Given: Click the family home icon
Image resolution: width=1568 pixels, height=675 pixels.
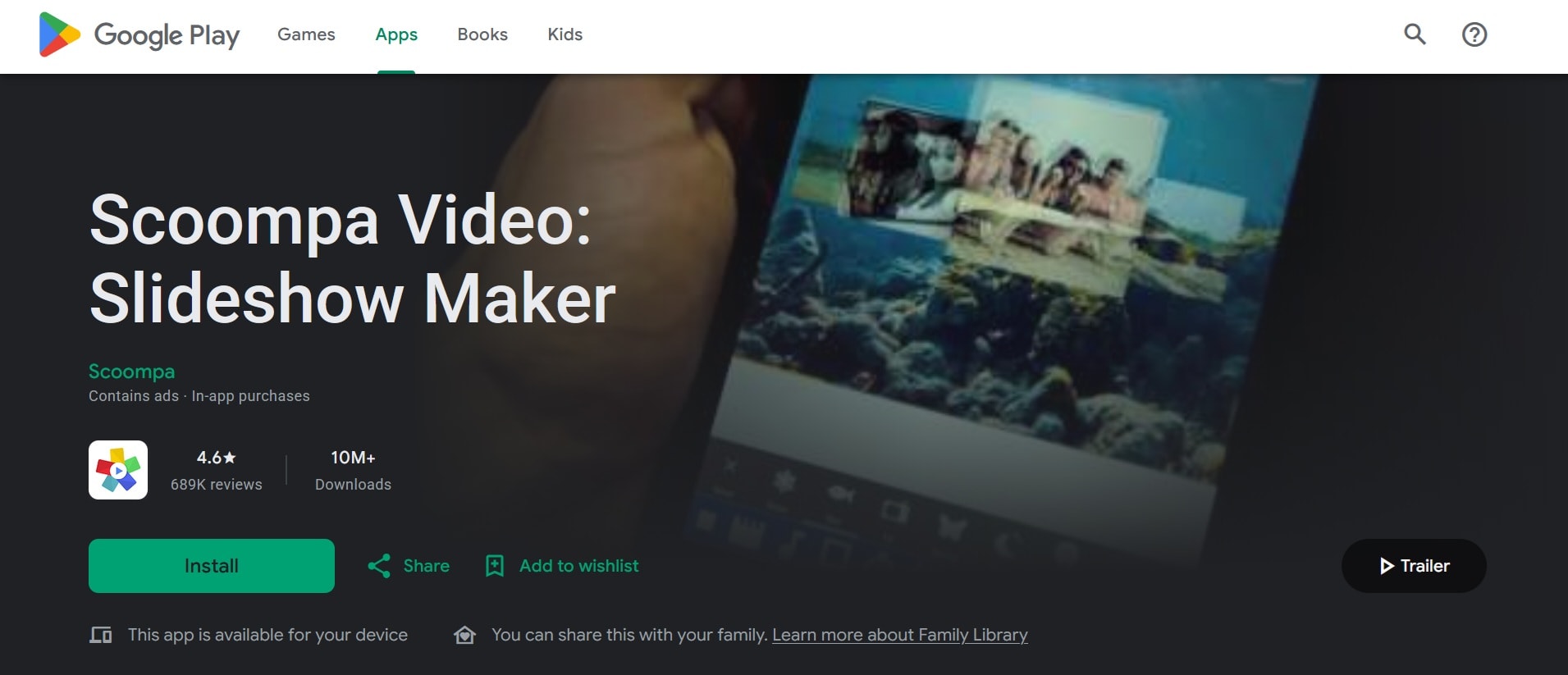Looking at the screenshot, I should click(465, 635).
